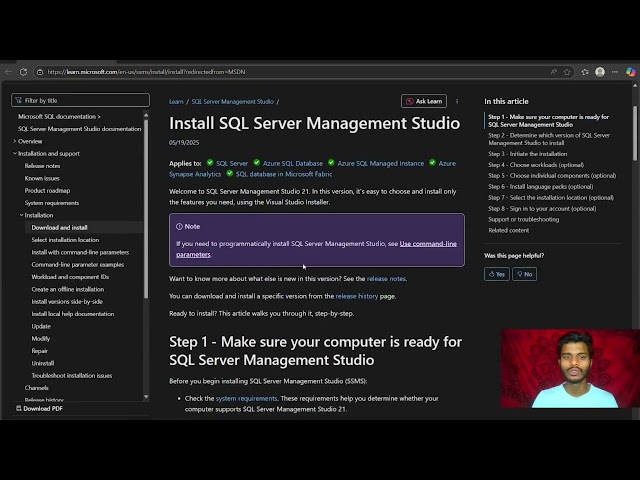Open Azure SQL Managed Instance link
The width and height of the screenshot is (640, 480).
(380, 163)
